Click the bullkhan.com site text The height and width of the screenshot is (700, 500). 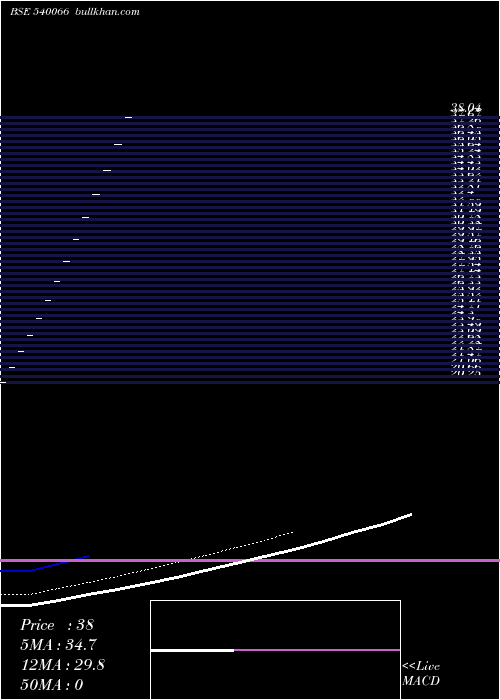pyautogui.click(x=108, y=12)
